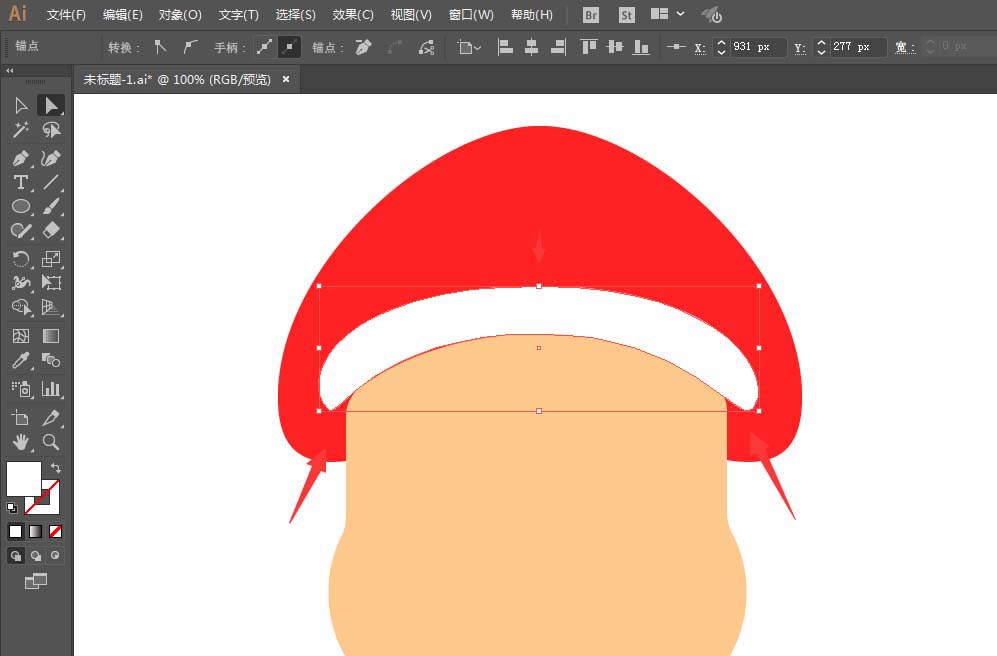Open Adobe Bridge with Br button
This screenshot has width=997, height=656.
coord(591,15)
